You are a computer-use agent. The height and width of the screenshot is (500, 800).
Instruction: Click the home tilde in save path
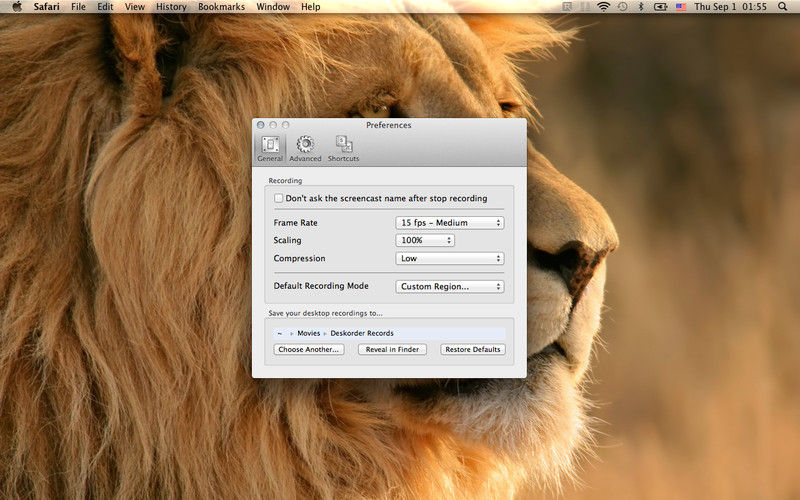[x=280, y=333]
